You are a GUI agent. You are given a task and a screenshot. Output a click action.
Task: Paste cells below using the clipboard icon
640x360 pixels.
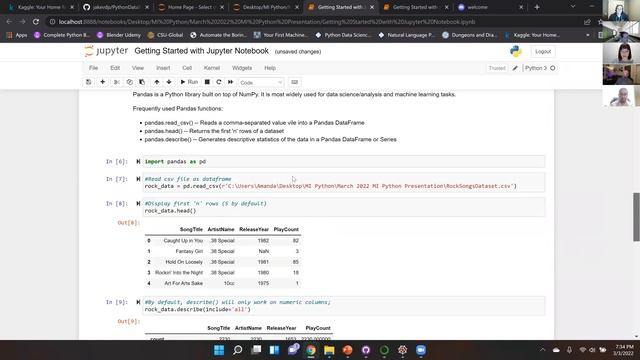[142, 82]
